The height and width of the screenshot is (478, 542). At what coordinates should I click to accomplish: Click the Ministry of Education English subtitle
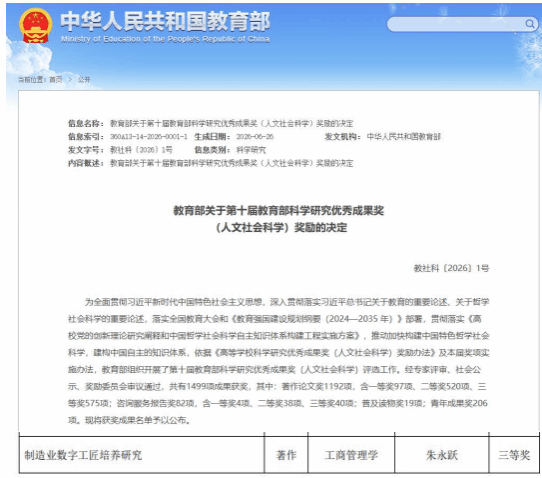165,39
